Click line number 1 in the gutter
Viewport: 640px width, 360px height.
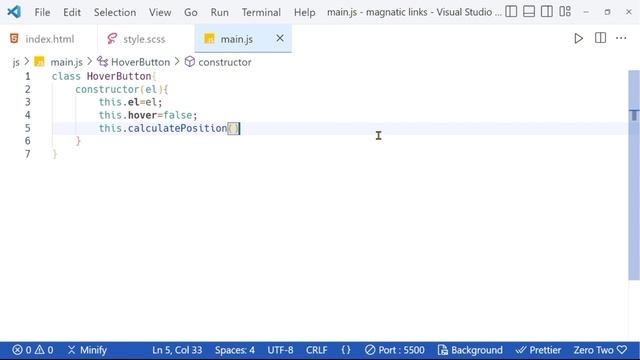coord(27,76)
